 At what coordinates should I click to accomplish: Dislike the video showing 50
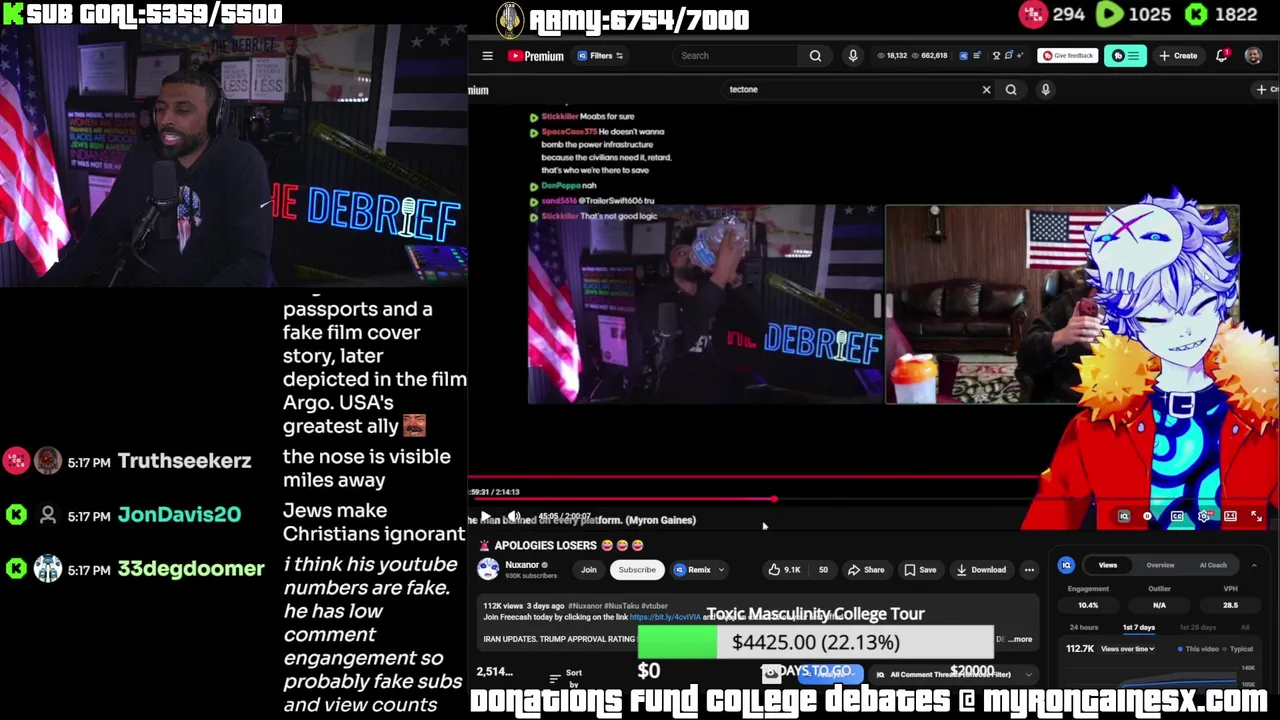click(x=822, y=570)
